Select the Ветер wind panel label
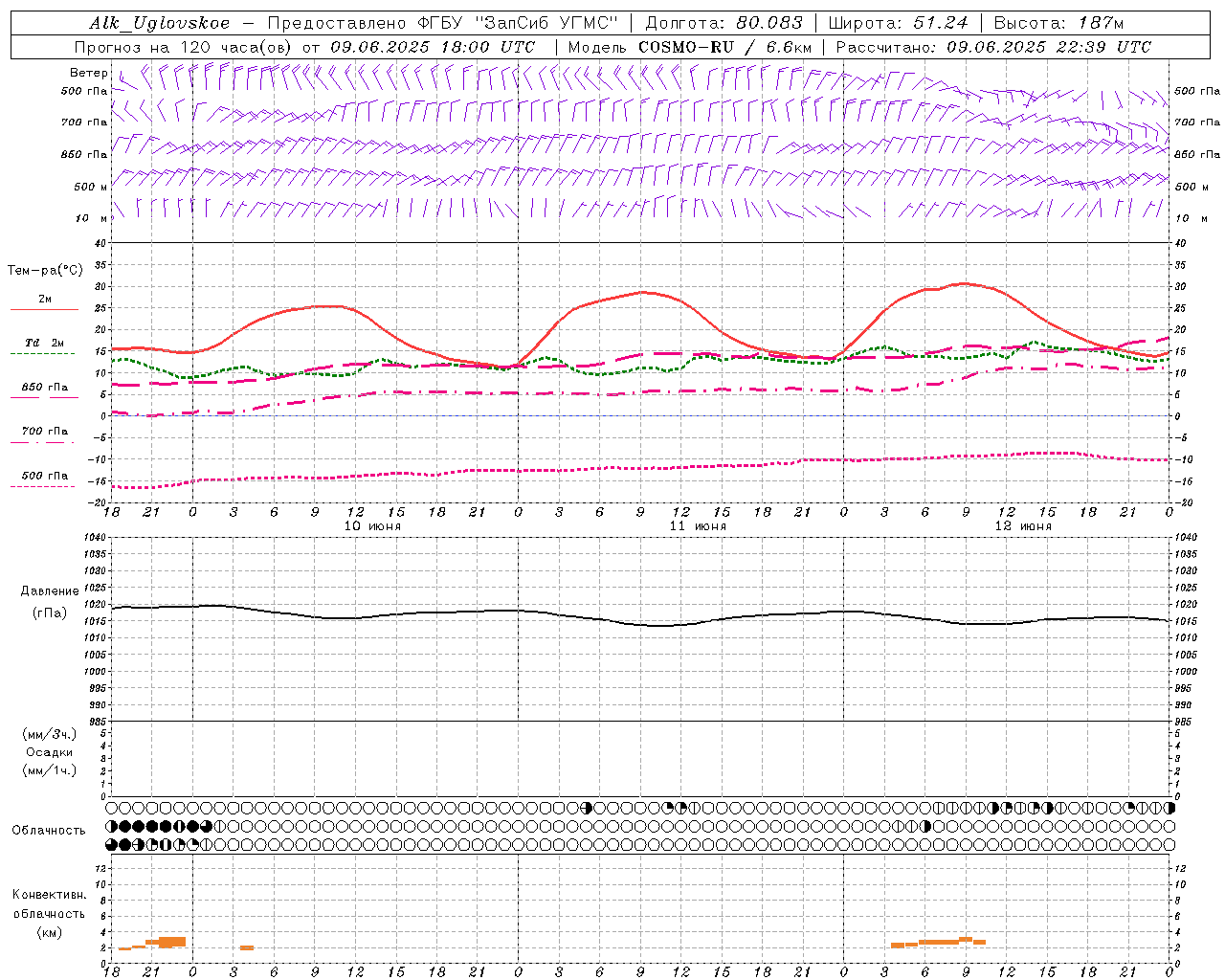 coord(88,73)
